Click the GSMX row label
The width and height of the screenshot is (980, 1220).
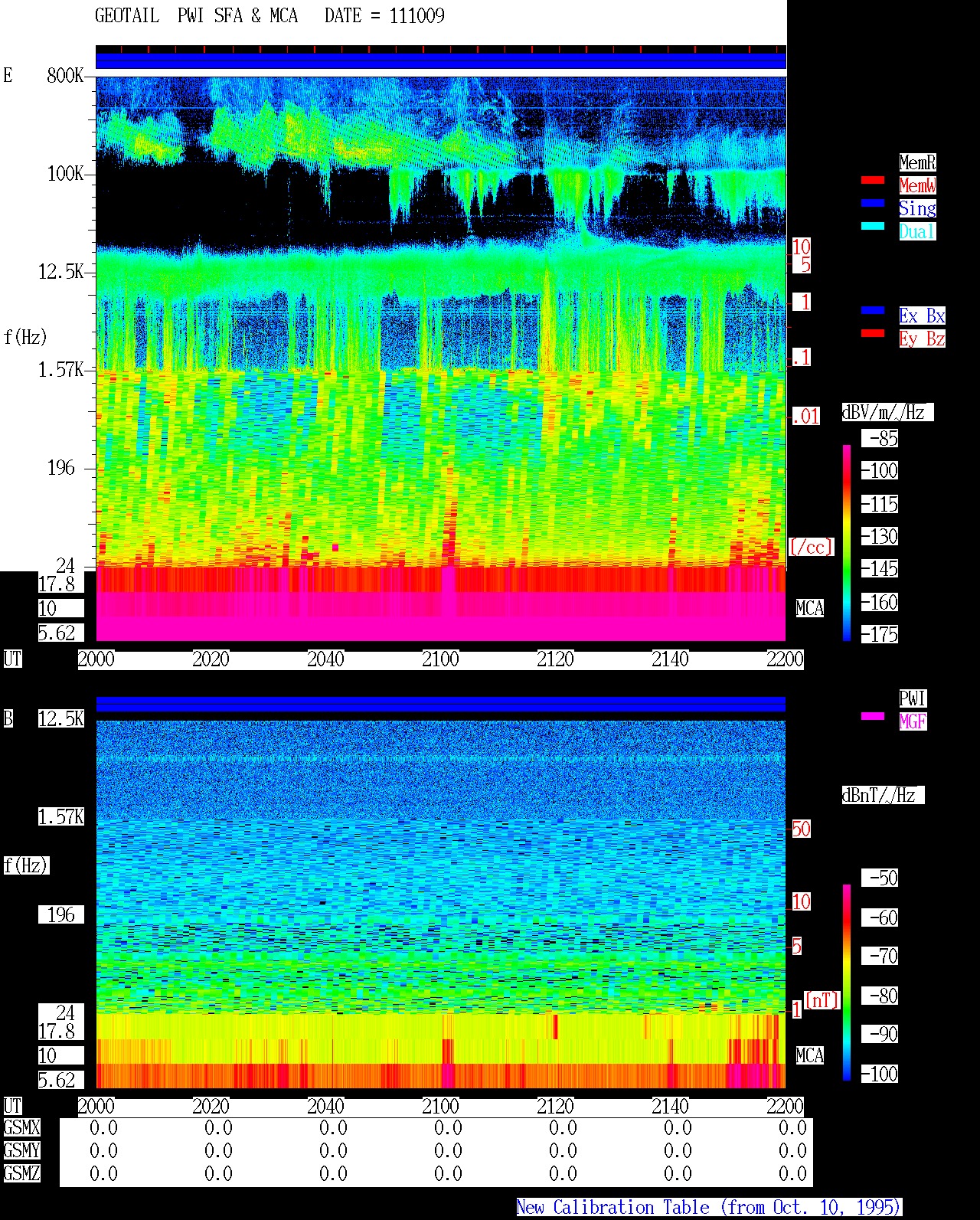(x=22, y=1128)
